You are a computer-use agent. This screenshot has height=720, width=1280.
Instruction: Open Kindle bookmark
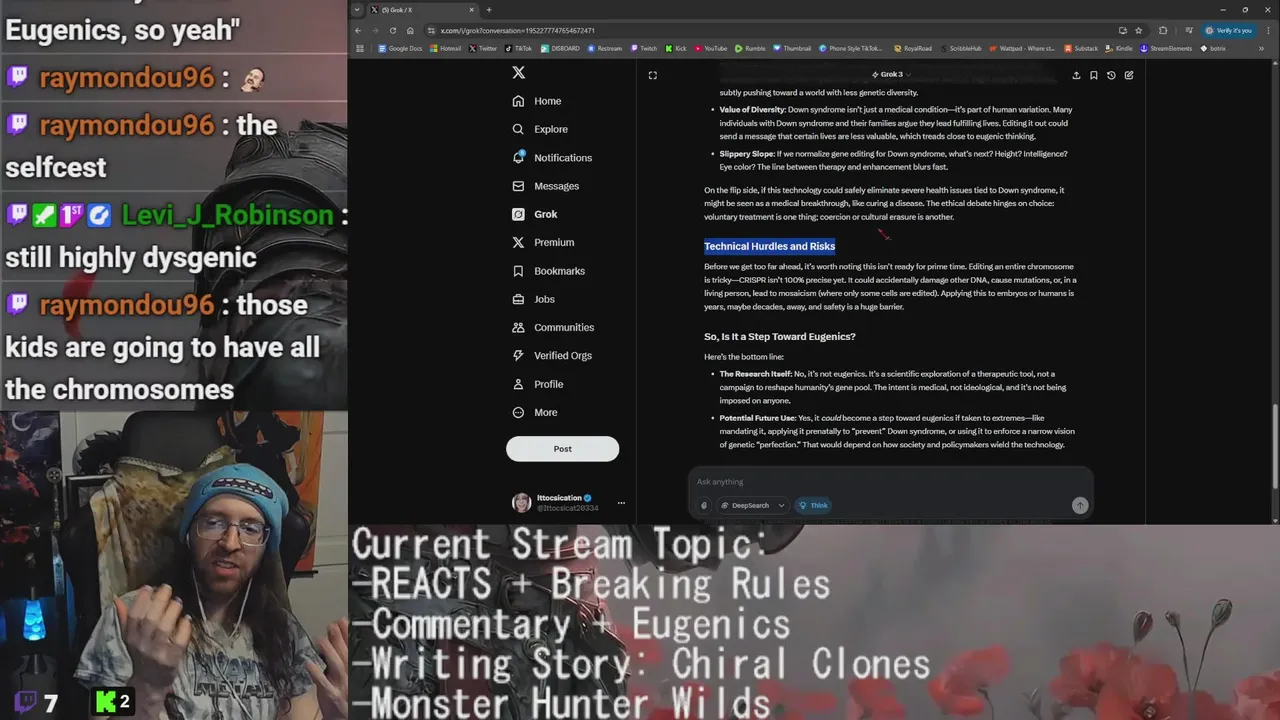[x=1119, y=48]
